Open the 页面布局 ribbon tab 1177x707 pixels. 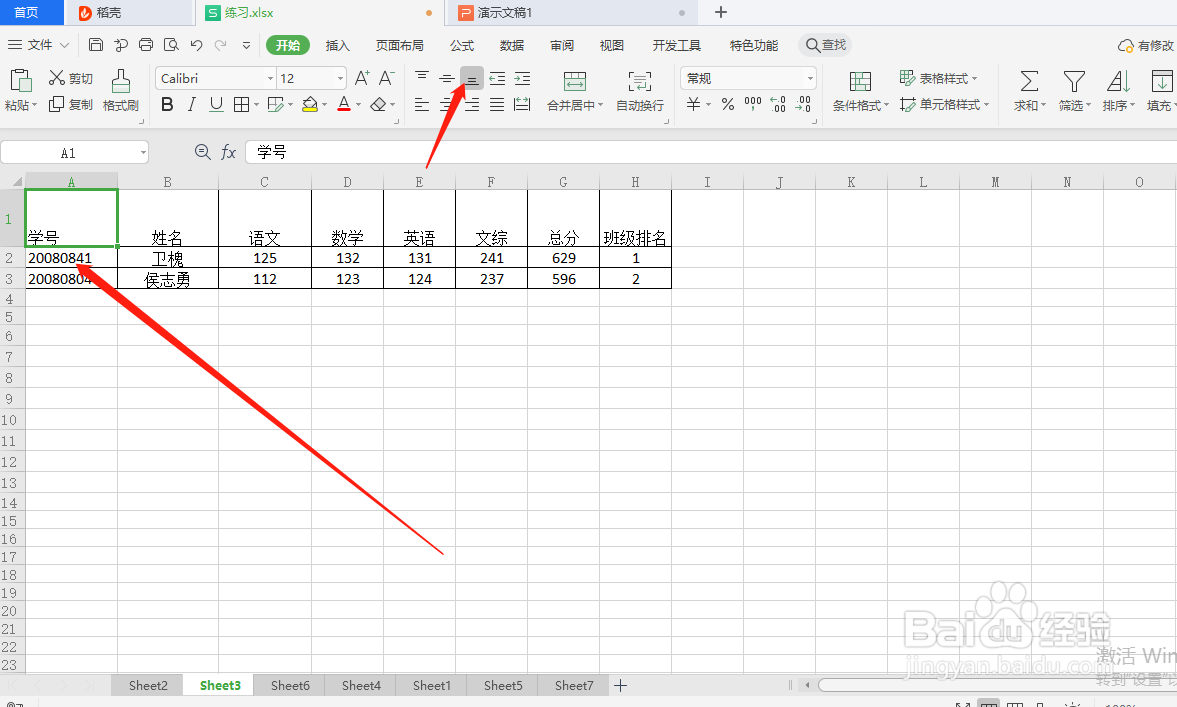(x=399, y=46)
